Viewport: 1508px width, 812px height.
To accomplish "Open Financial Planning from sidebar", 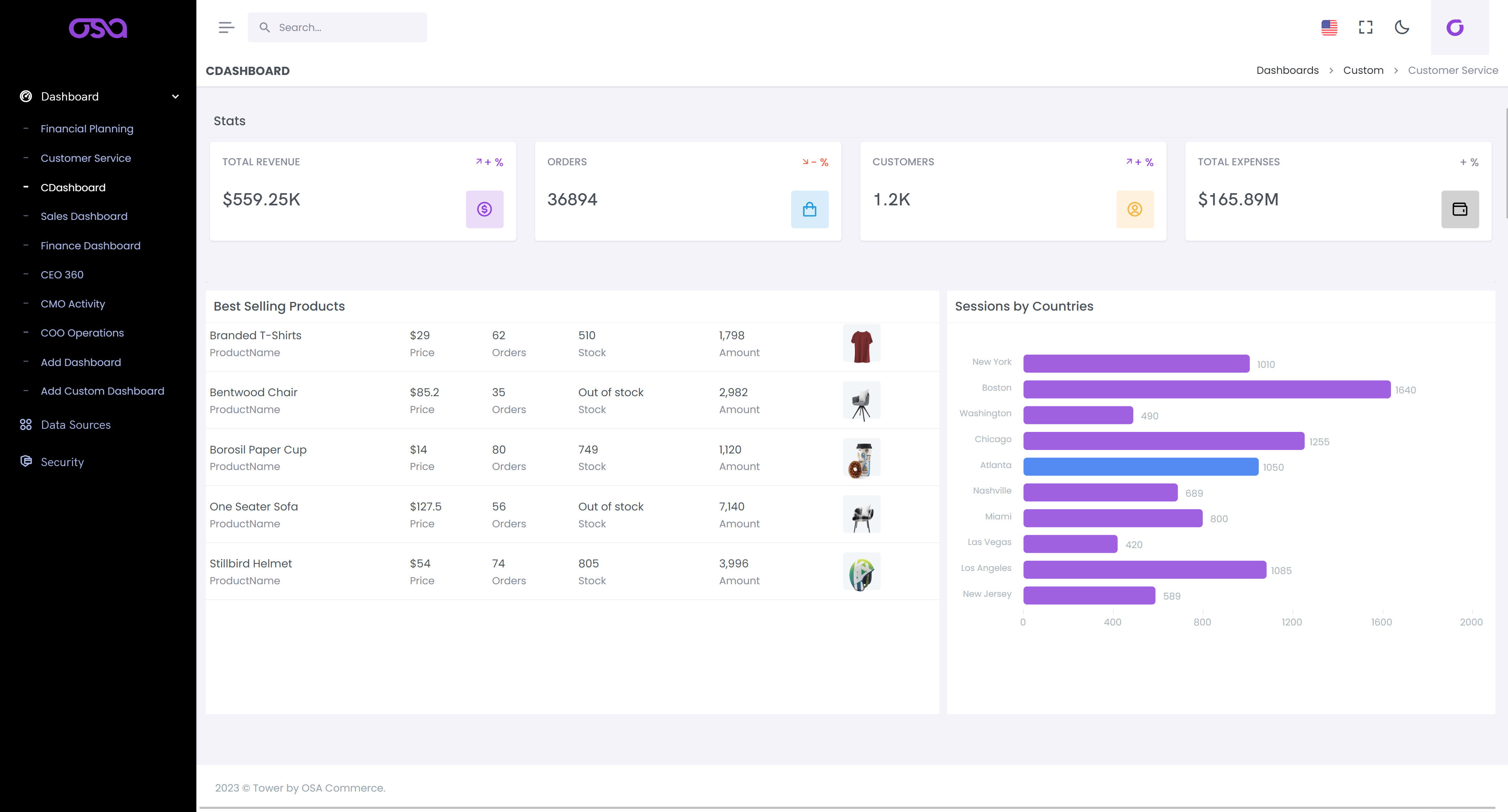I will click(x=87, y=128).
